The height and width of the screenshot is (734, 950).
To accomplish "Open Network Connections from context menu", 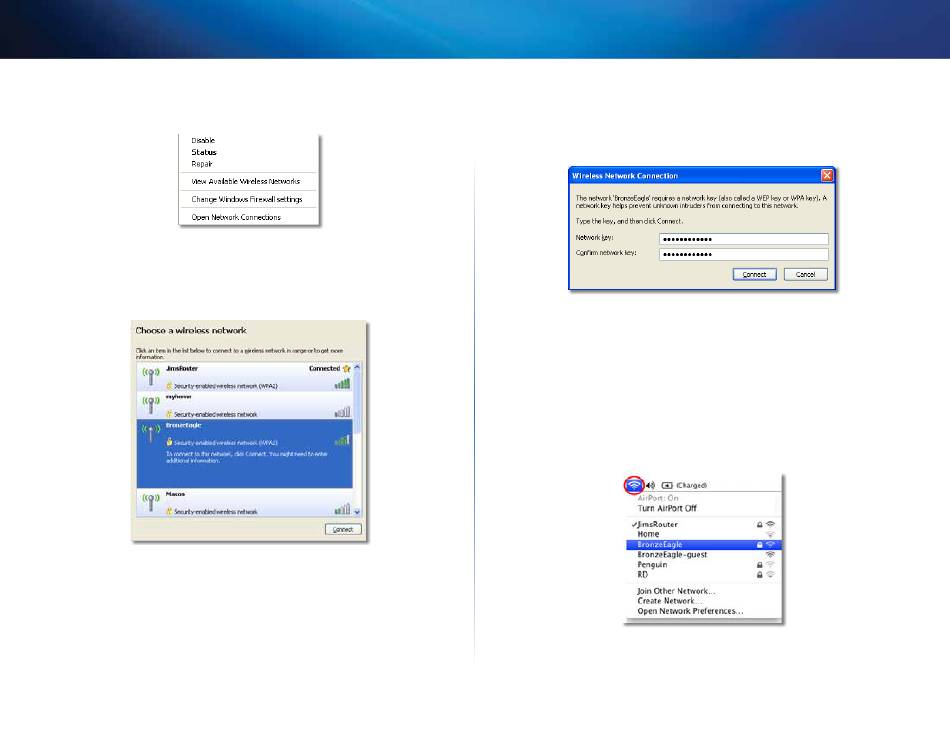I will (236, 217).
